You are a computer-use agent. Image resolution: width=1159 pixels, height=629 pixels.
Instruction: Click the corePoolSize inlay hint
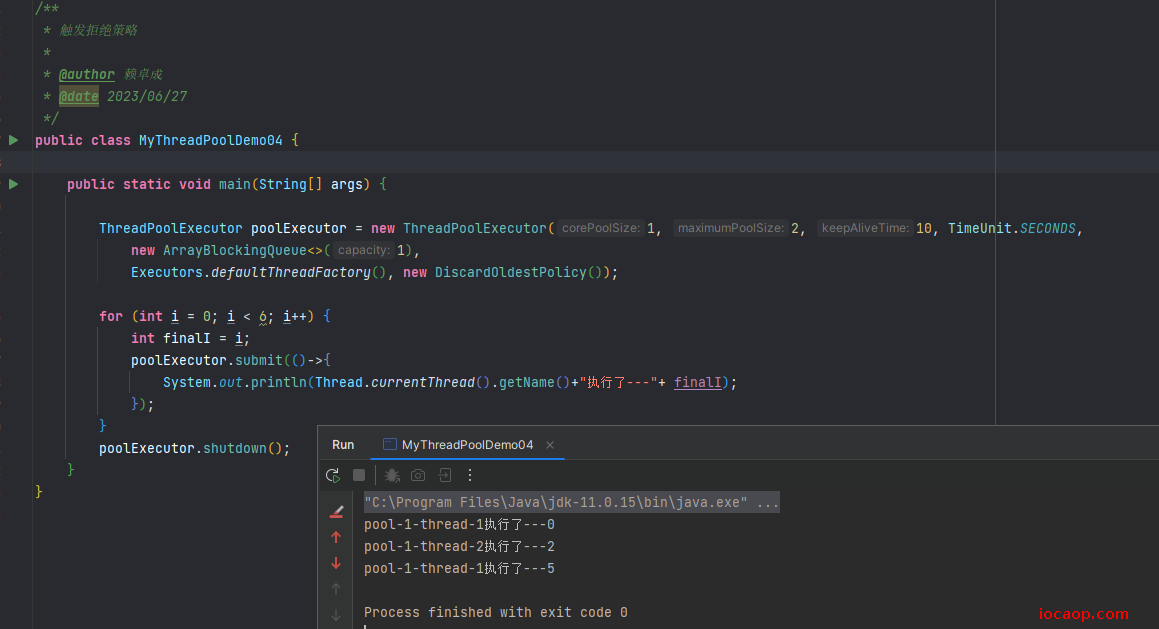click(601, 228)
